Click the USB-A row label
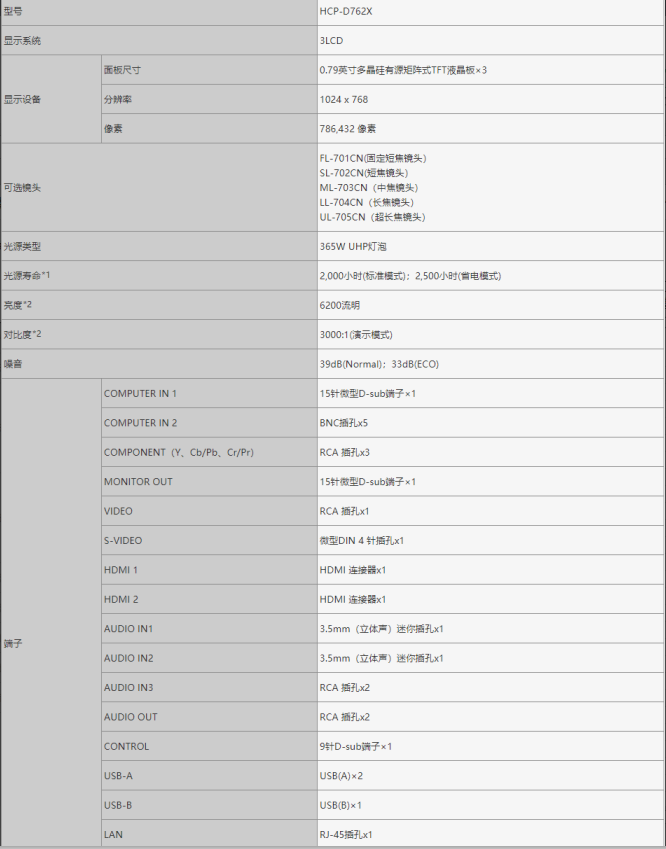The image size is (666, 849). (118, 776)
